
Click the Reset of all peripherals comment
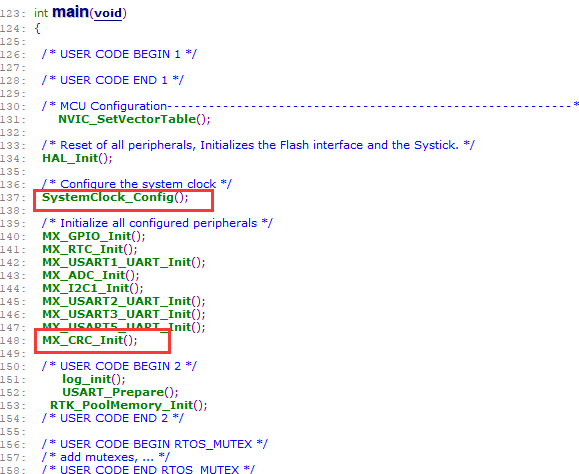click(258, 145)
